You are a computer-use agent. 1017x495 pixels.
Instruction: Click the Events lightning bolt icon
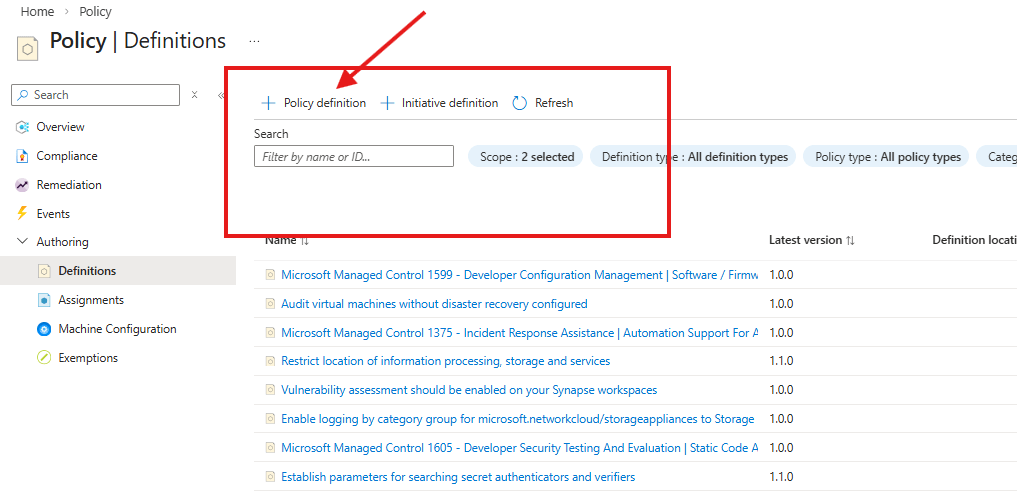click(x=22, y=213)
